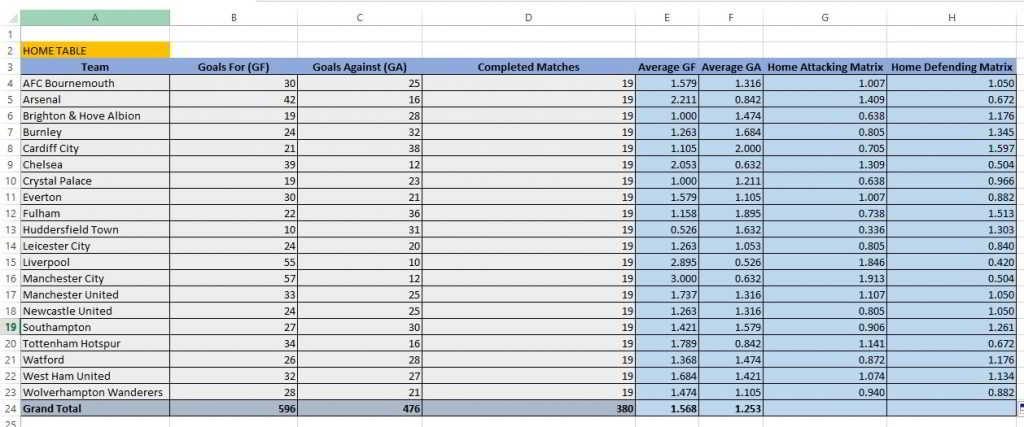1024x427 pixels.
Task: Select the Everton team cell
Action: click(x=95, y=197)
